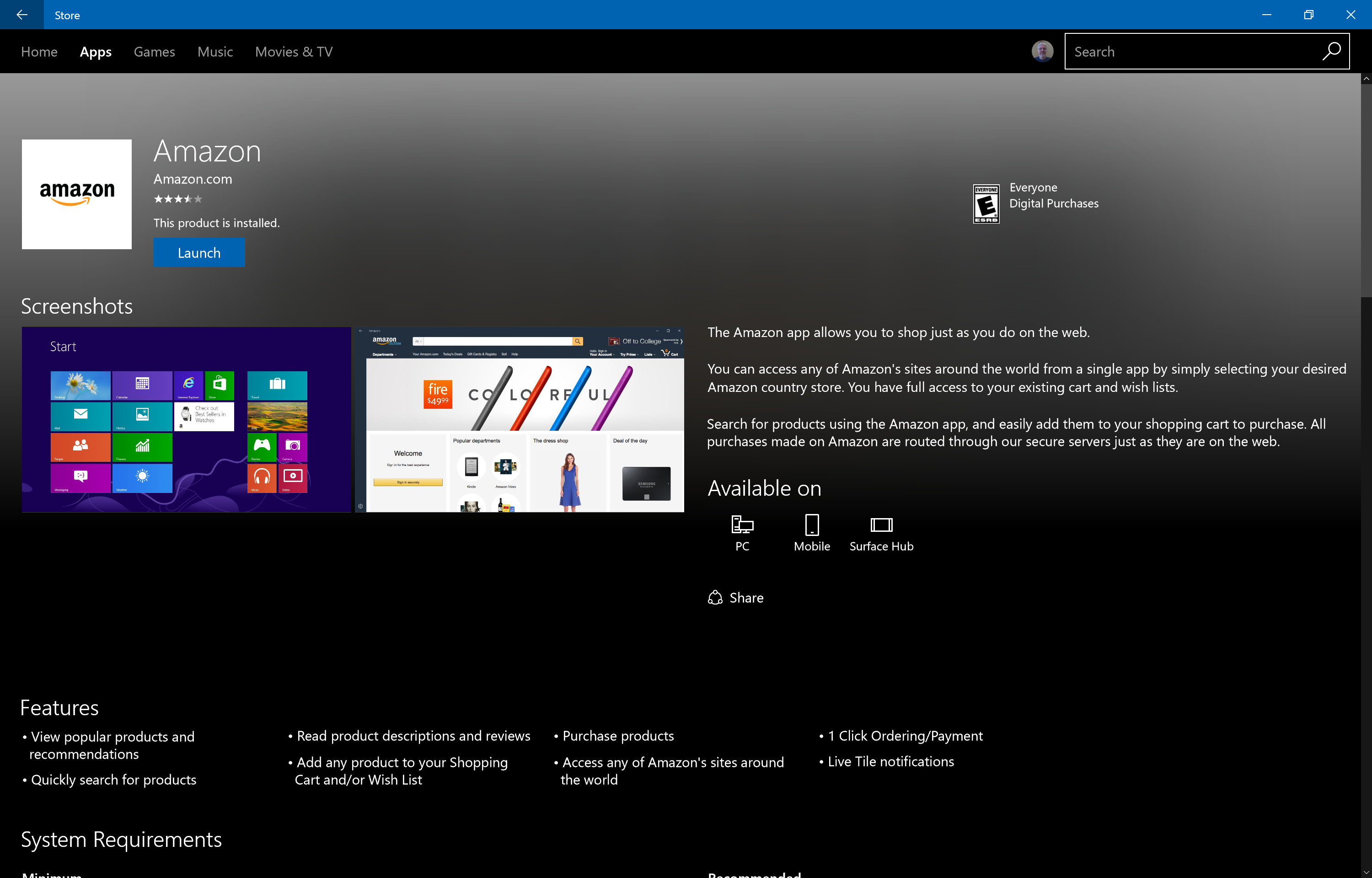Screen dimensions: 1372x878
Task: Open the Windows Start screen screenshot
Action: point(187,419)
